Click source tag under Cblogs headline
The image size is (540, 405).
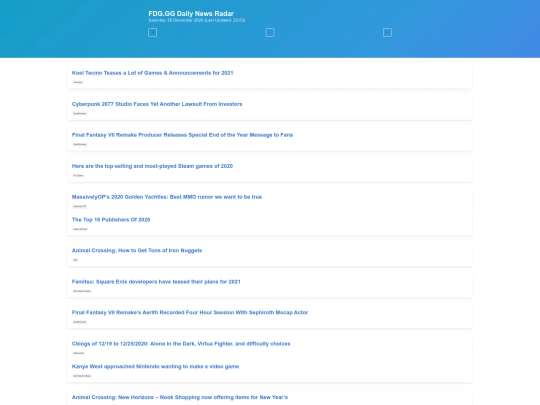coord(79,353)
